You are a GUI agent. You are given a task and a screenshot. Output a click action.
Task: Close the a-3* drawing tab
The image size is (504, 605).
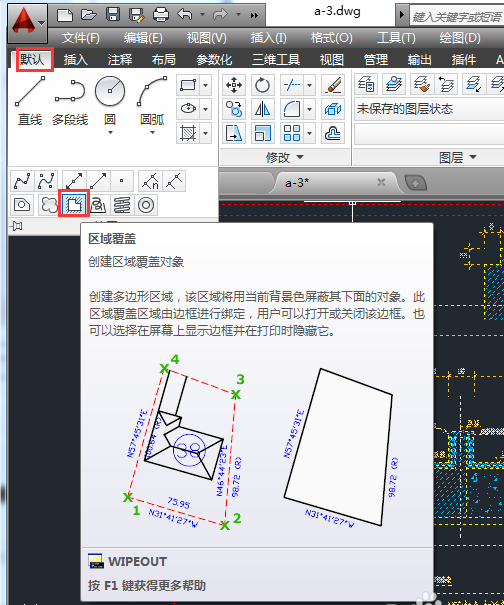pos(381,182)
